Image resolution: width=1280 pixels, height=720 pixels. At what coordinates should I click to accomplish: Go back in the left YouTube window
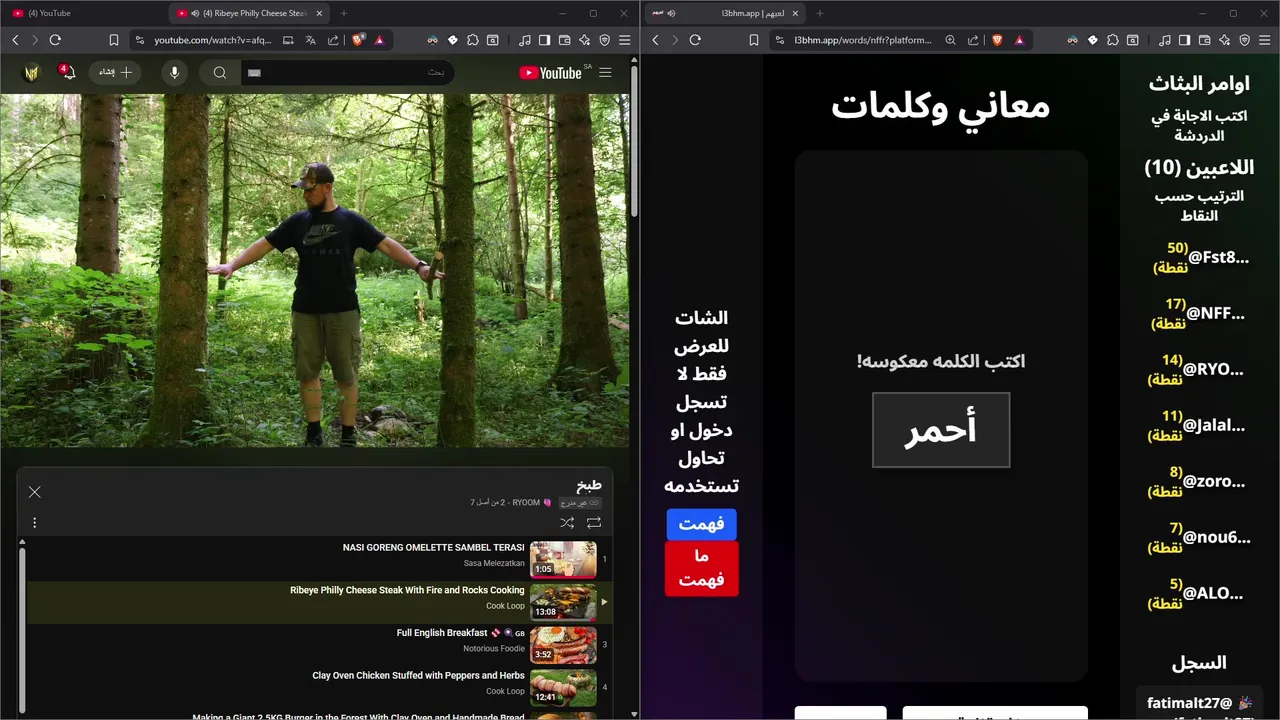[x=15, y=40]
